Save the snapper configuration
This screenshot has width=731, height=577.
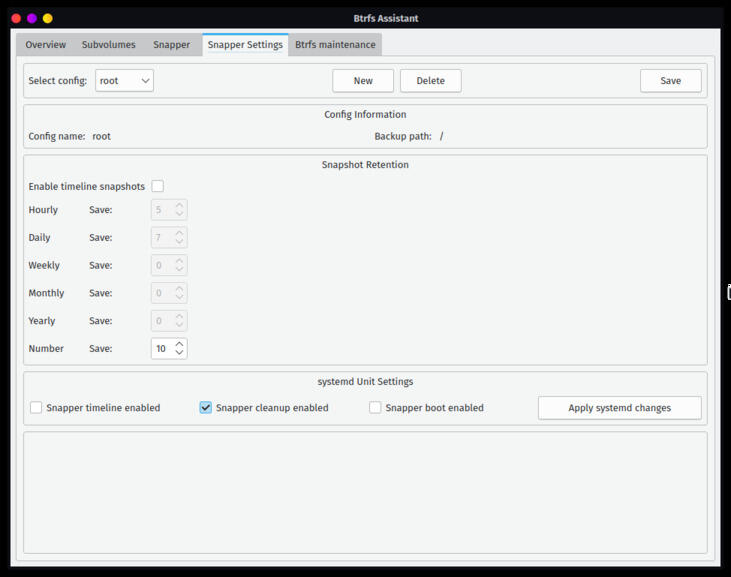[670, 81]
